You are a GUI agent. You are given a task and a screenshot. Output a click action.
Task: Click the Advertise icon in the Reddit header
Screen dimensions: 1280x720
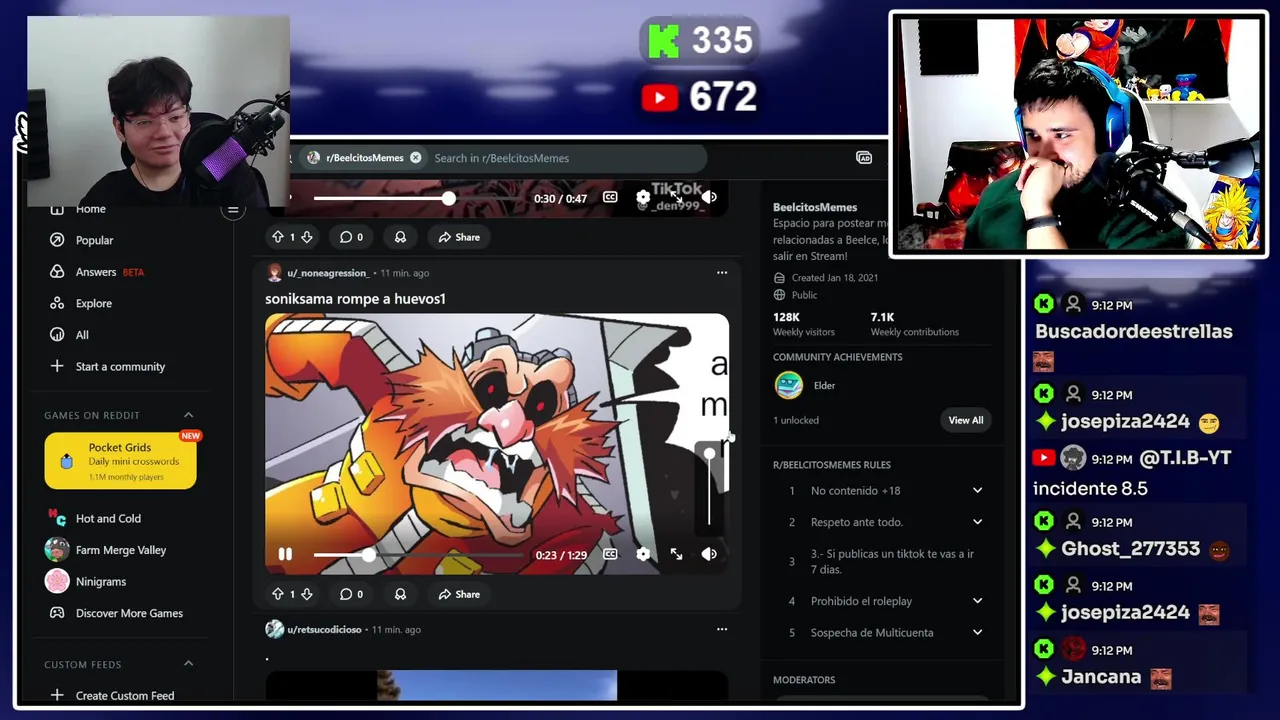[864, 158]
